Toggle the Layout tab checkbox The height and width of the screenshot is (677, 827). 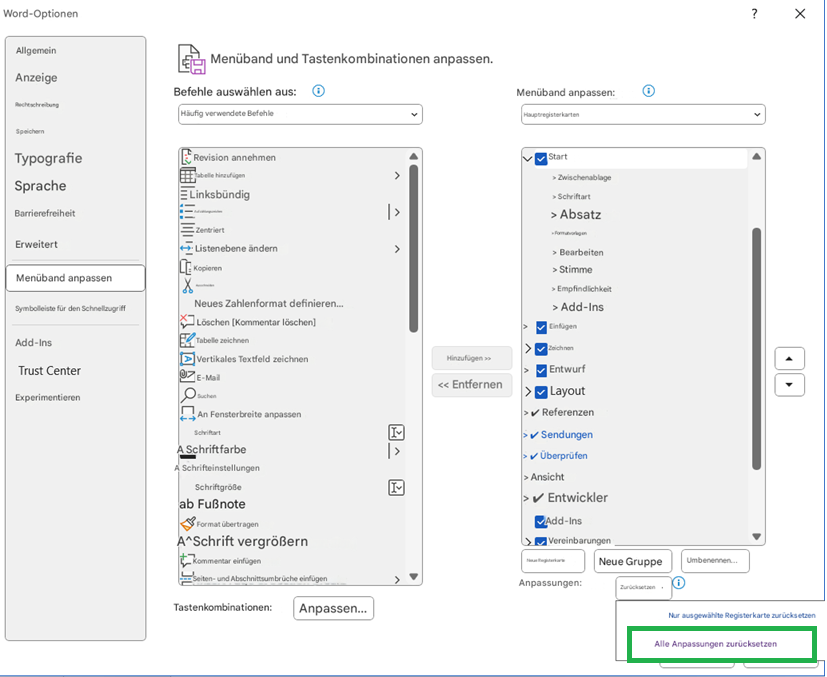[x=541, y=392]
